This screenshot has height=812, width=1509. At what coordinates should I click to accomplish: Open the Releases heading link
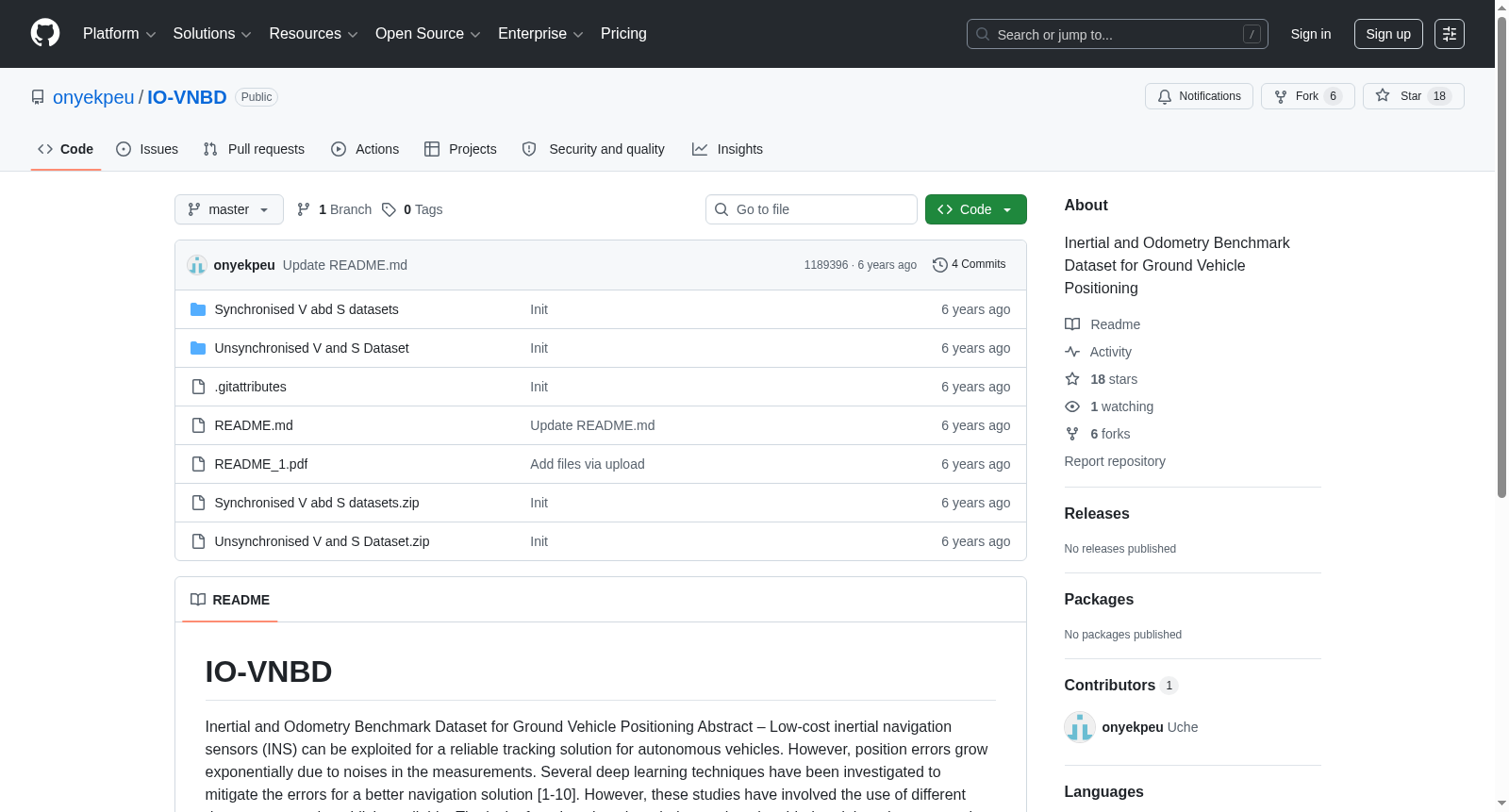pos(1097,513)
